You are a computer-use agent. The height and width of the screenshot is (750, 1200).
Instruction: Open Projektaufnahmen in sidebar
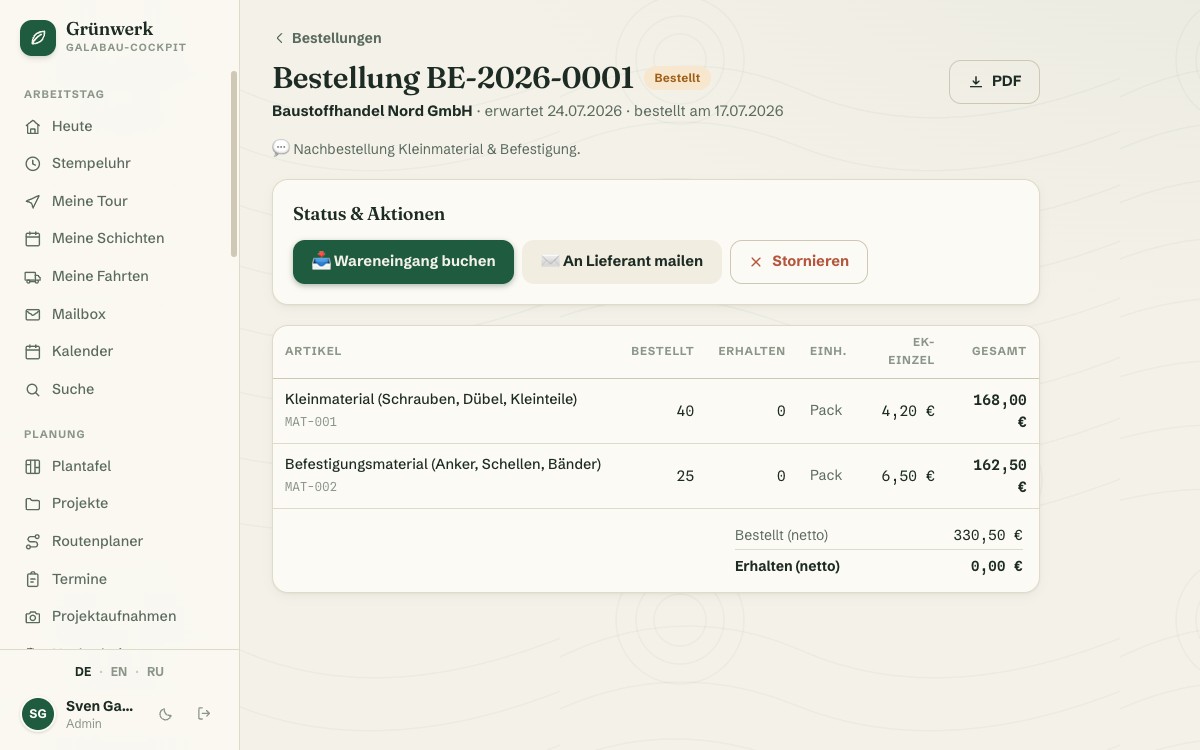[x=118, y=617]
